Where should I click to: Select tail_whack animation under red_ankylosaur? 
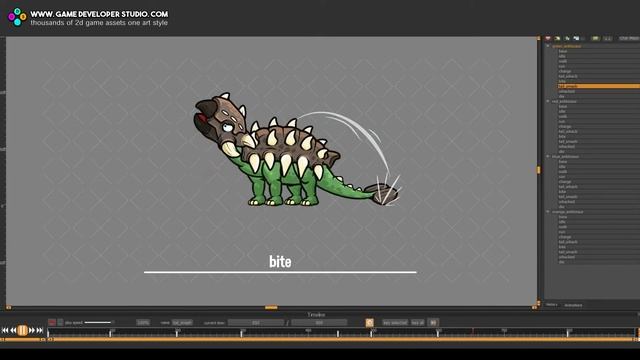pos(568,131)
